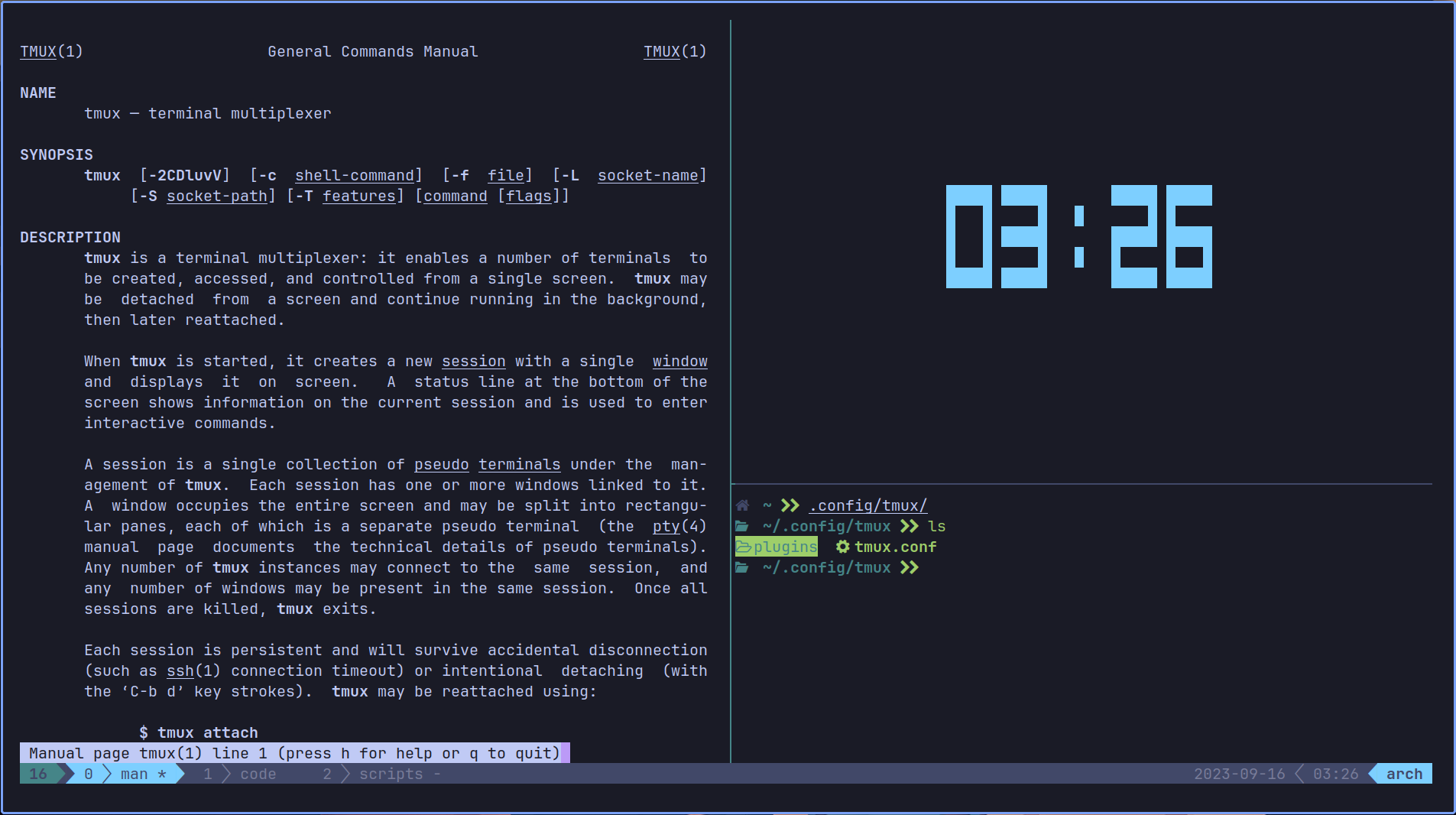
Task: Click the underlined terminals term
Action: click(x=520, y=464)
